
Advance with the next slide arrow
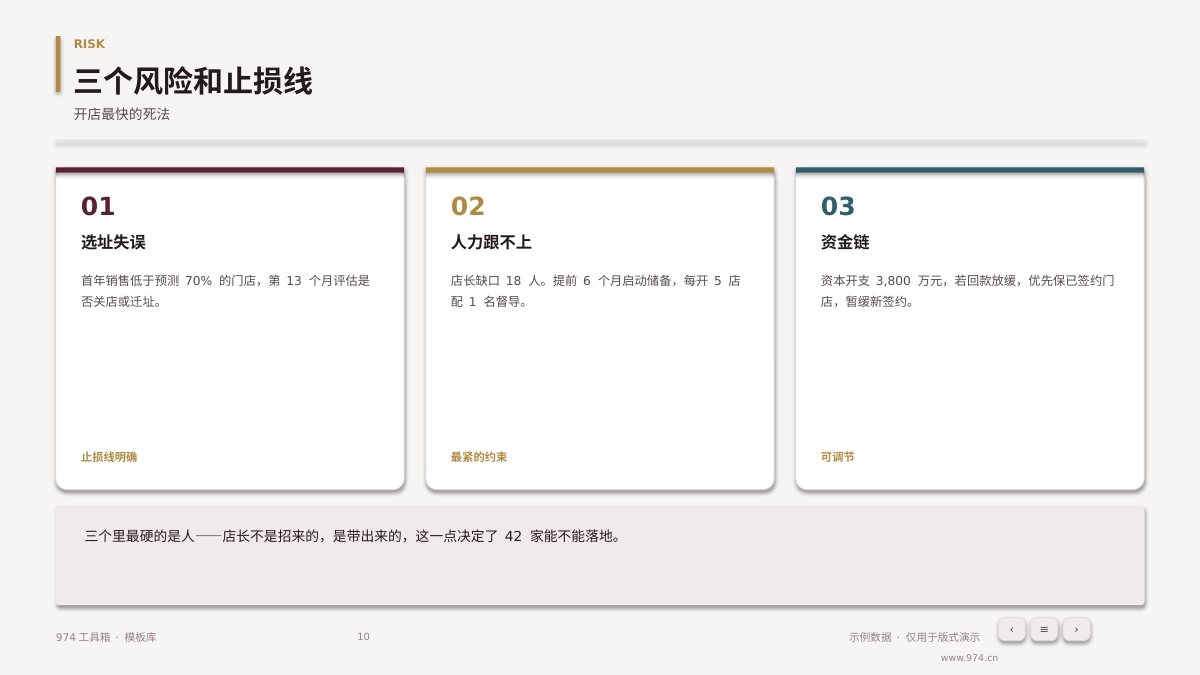pos(1076,629)
